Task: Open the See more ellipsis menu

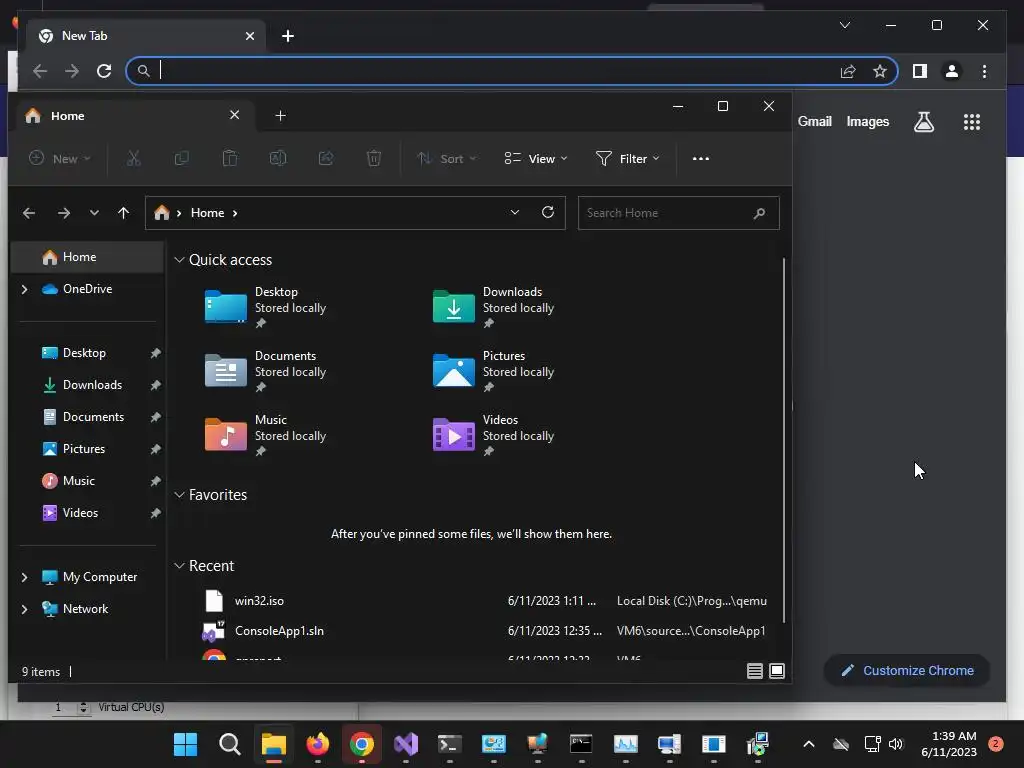Action: click(701, 159)
